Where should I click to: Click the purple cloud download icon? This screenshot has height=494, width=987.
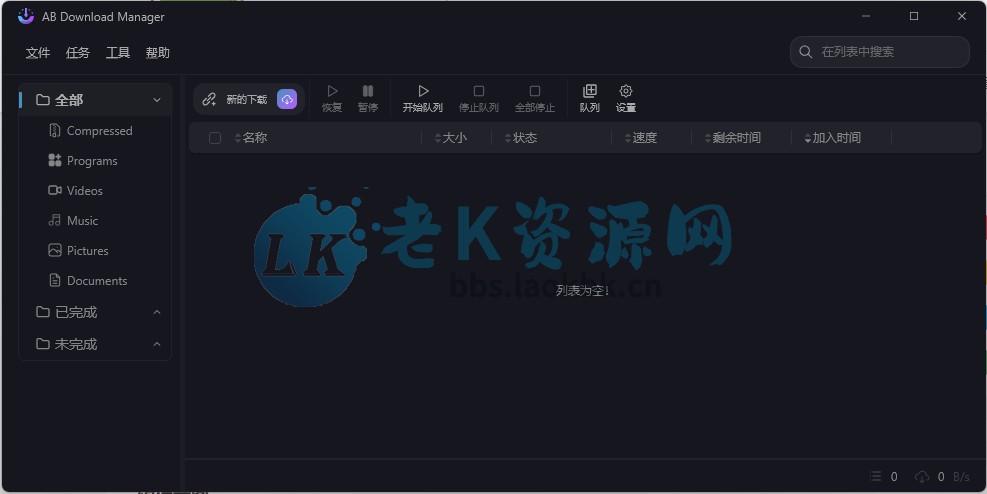[287, 99]
